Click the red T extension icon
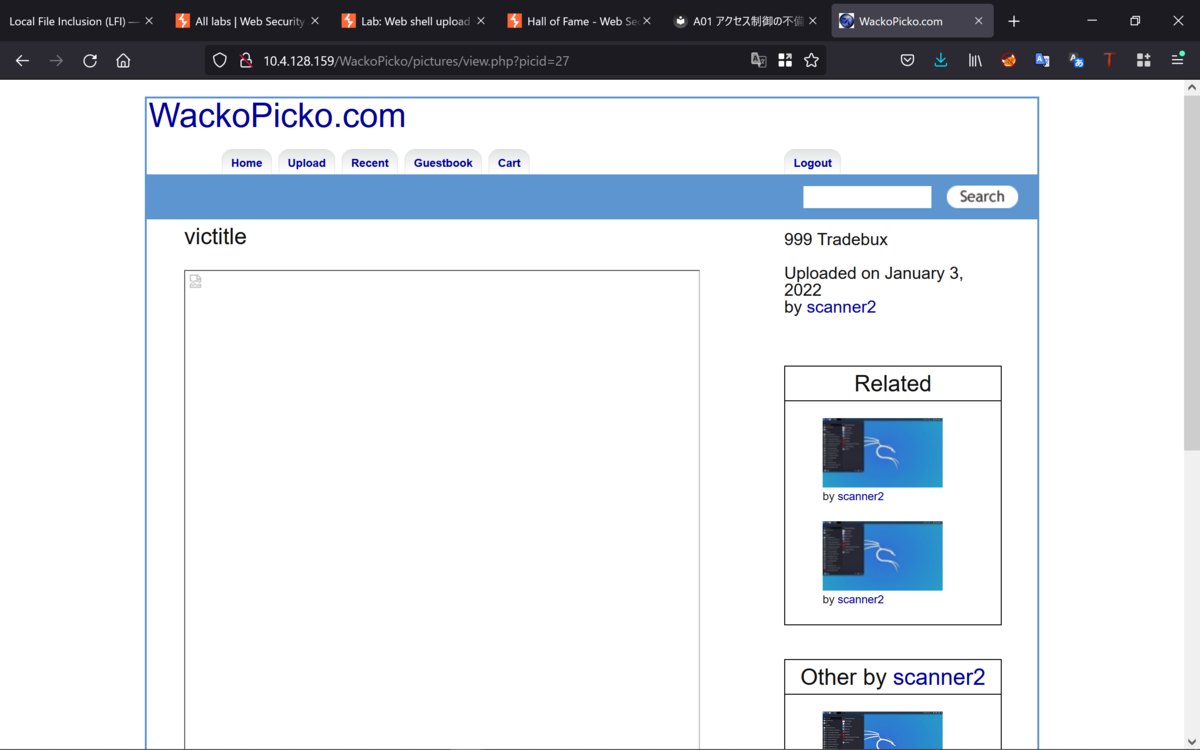1200x750 pixels. 1109,60
